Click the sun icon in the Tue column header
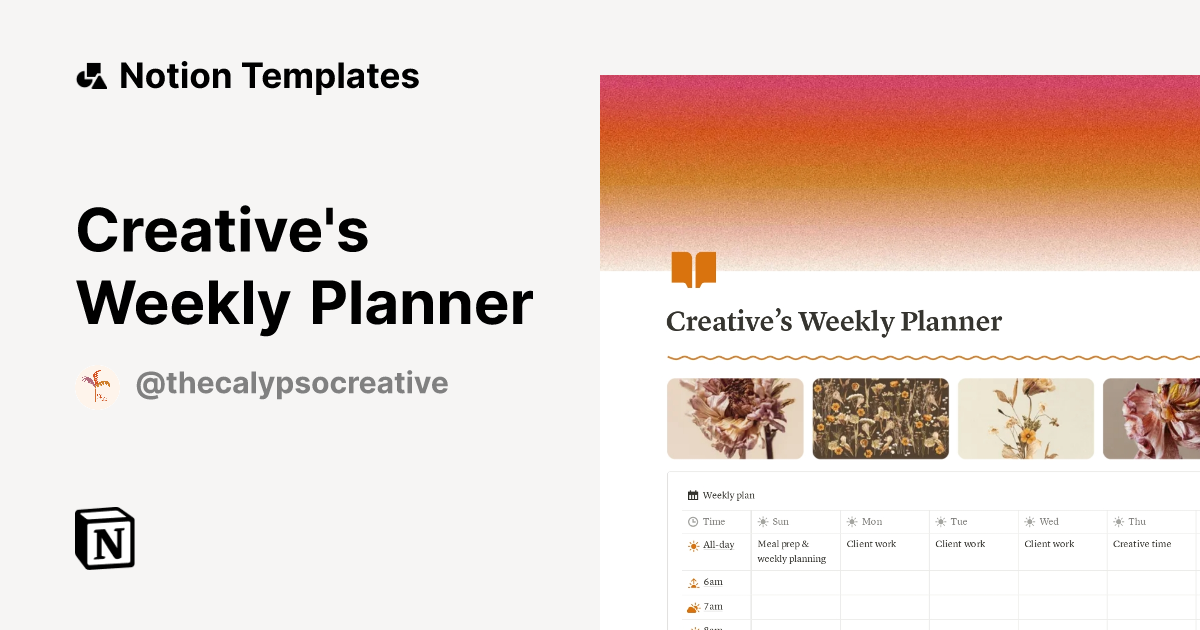The image size is (1200, 630). click(x=941, y=521)
